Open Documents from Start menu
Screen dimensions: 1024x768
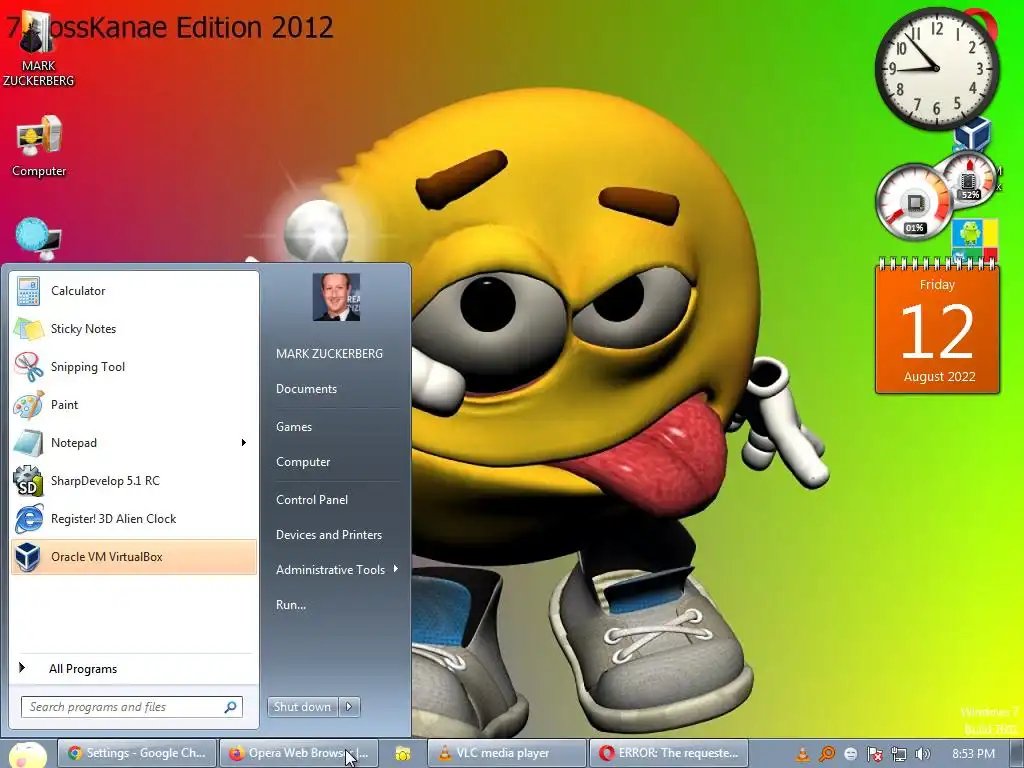tap(306, 389)
